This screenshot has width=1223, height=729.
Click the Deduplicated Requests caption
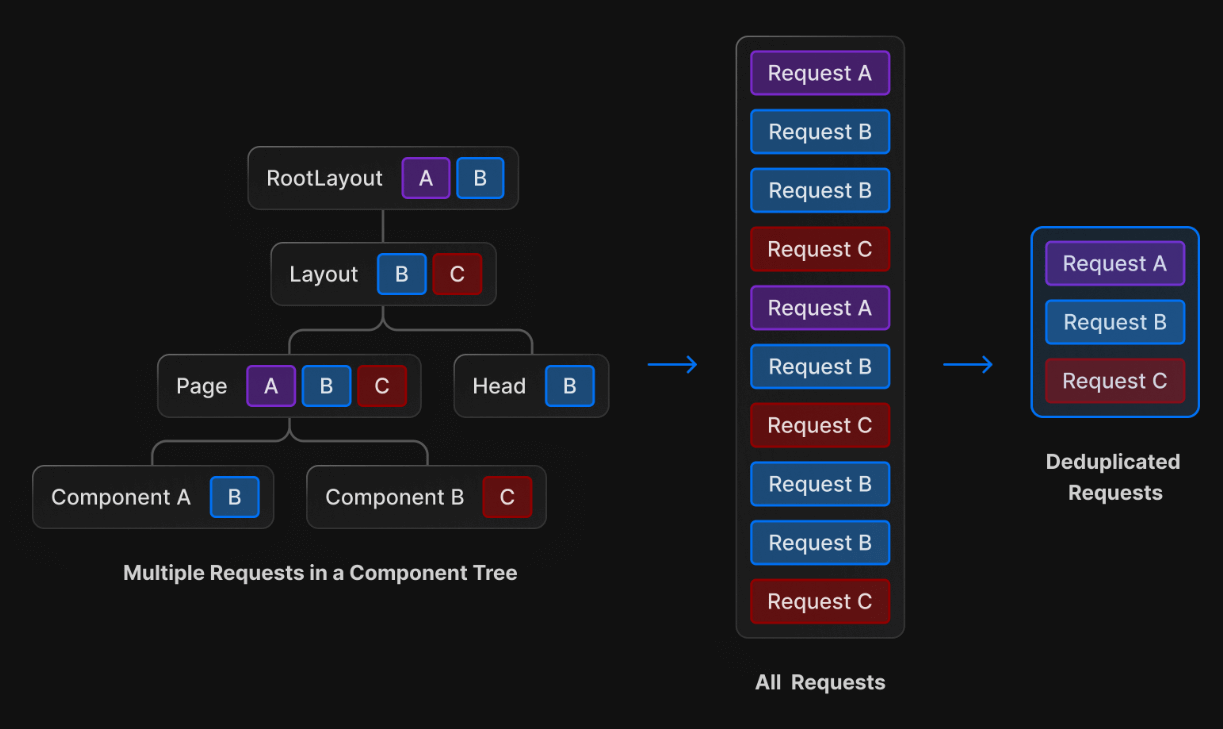click(1114, 477)
